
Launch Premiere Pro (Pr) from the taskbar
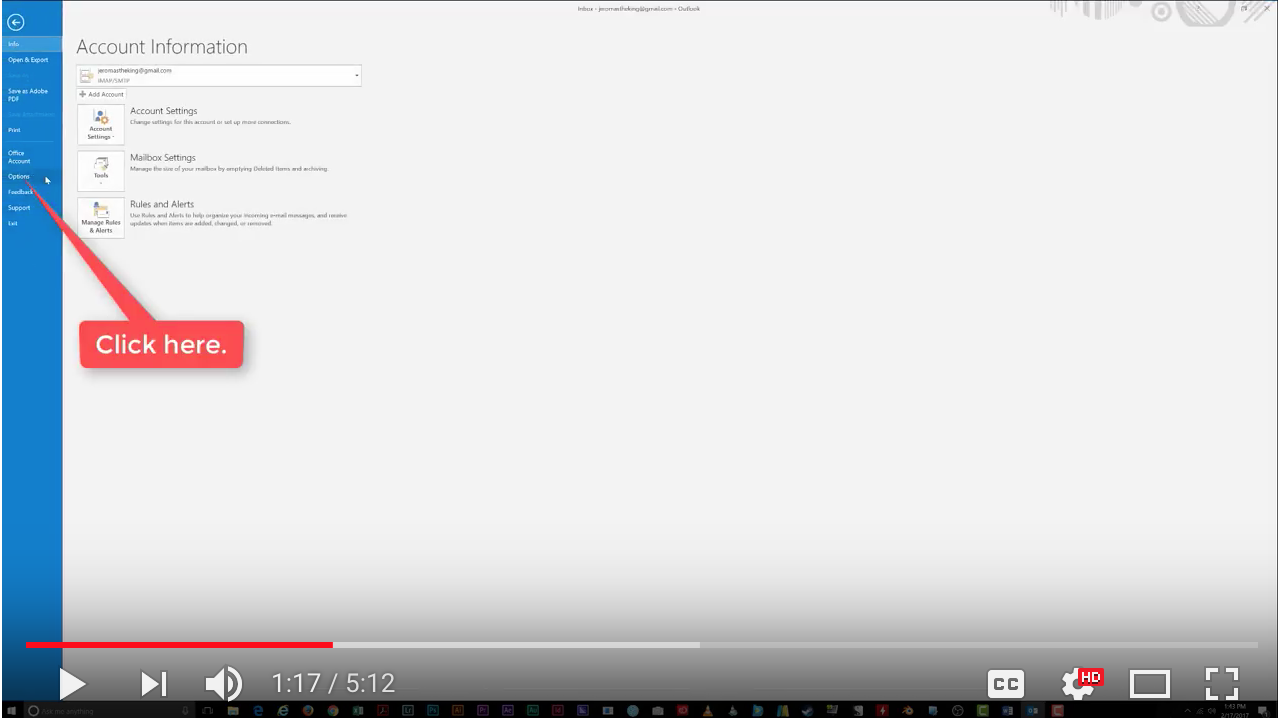483,710
